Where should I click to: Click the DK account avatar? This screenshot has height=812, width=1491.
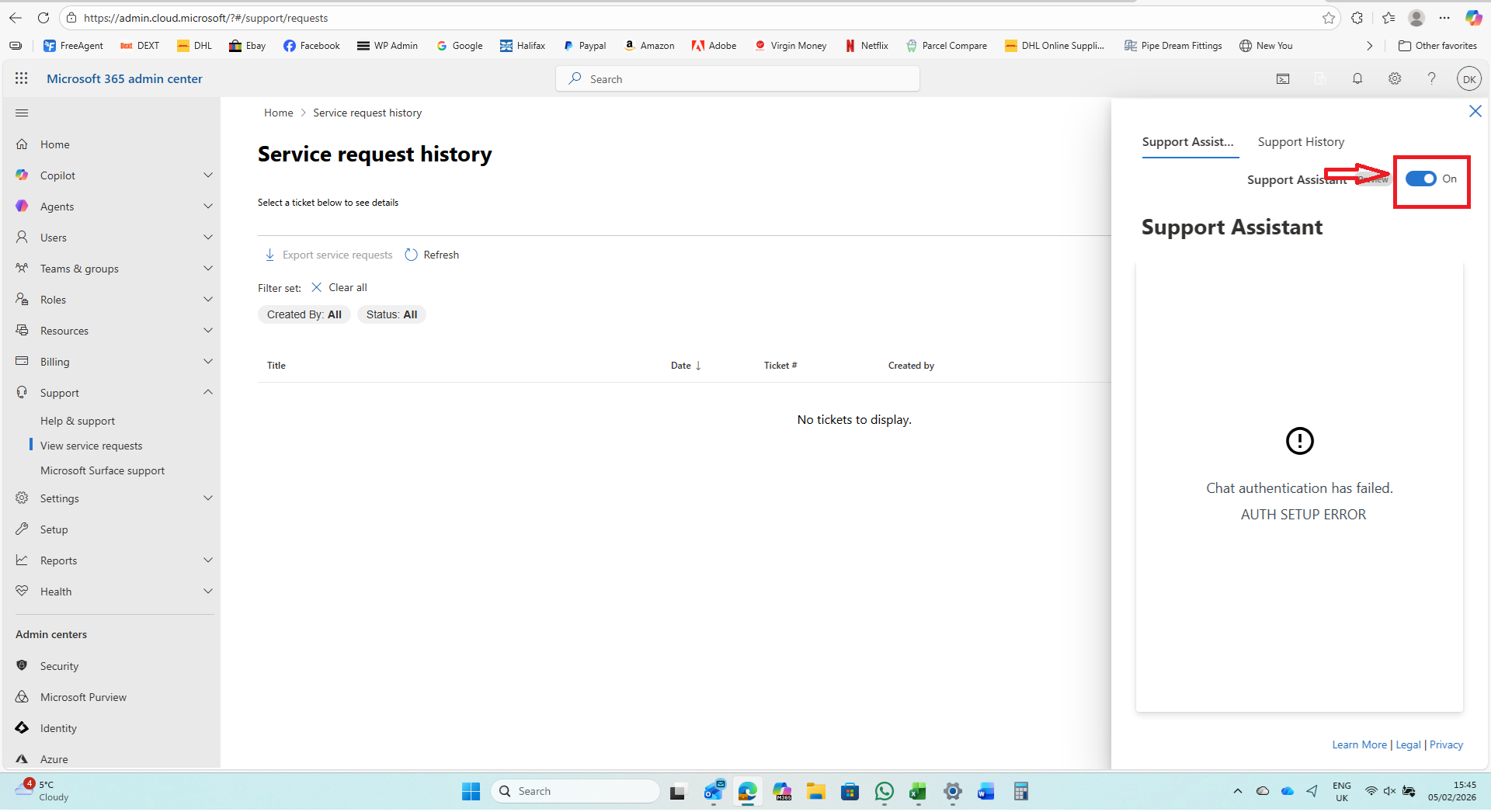point(1469,78)
